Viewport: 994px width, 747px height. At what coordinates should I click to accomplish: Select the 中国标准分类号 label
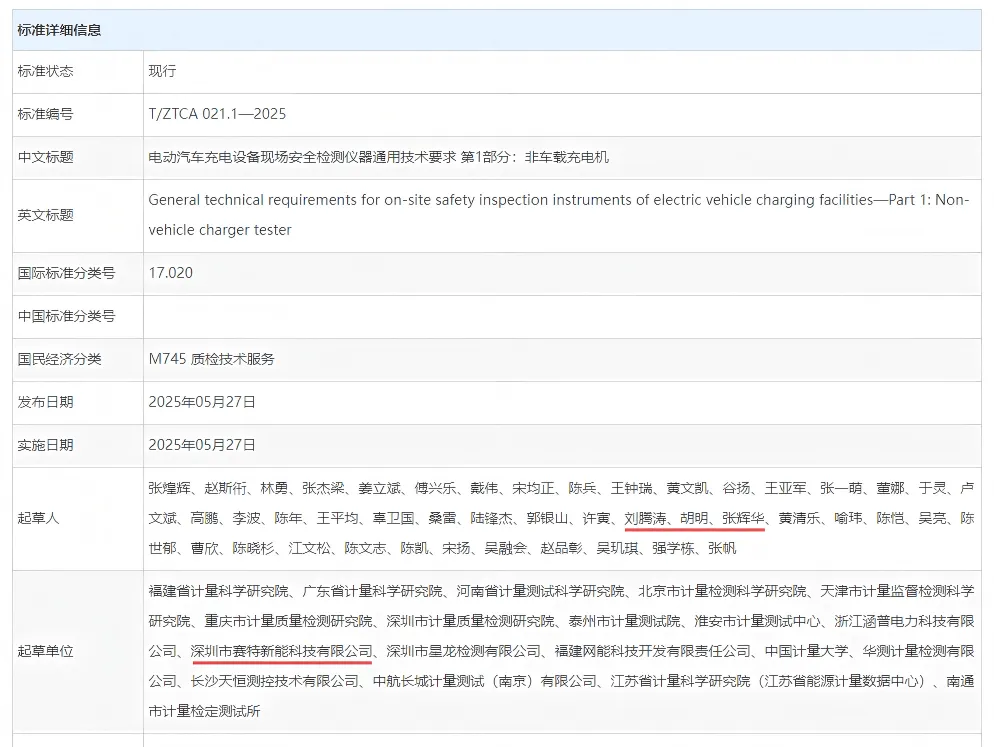(67, 316)
